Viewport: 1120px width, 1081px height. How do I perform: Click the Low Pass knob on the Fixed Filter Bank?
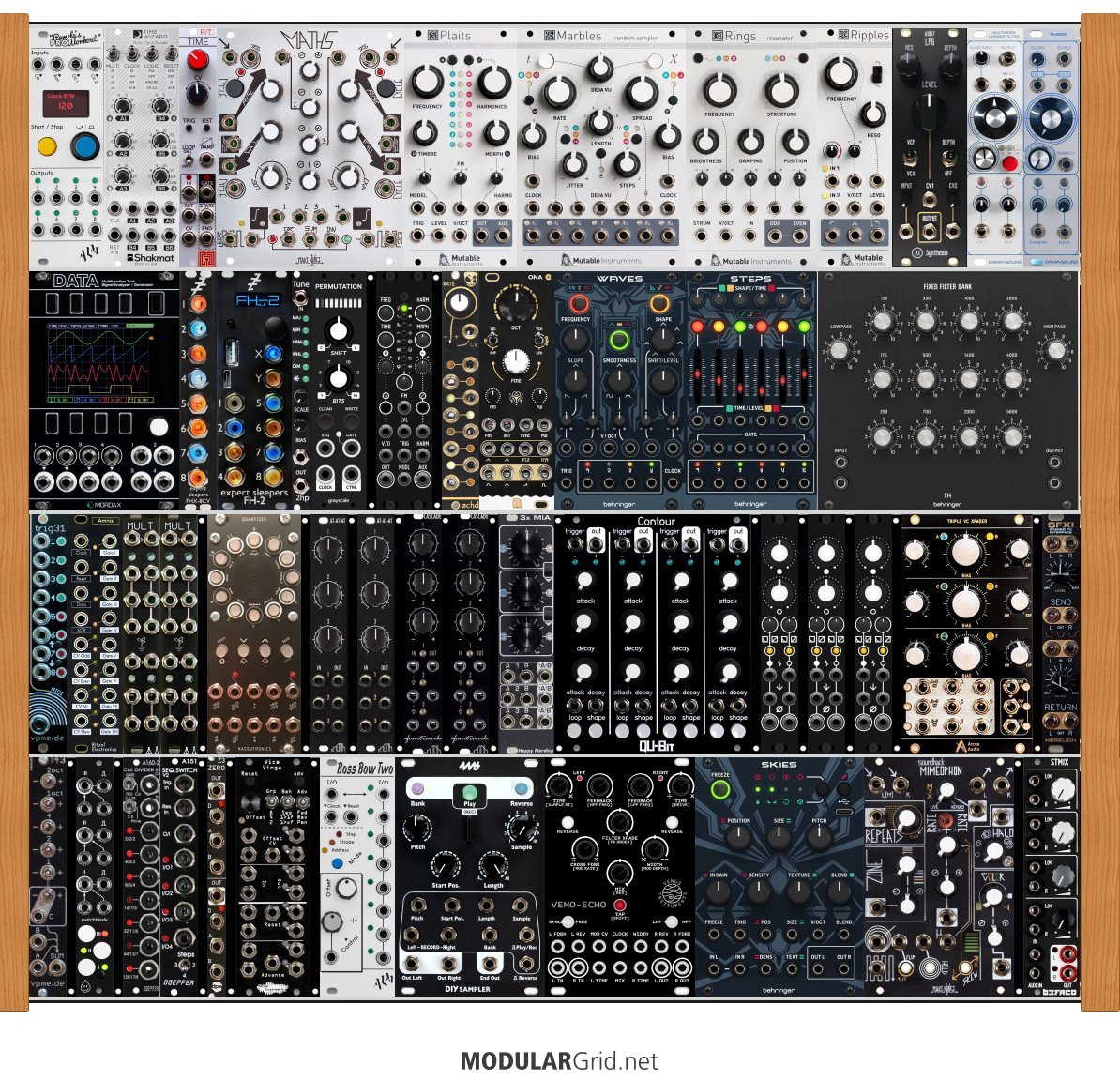[x=840, y=350]
